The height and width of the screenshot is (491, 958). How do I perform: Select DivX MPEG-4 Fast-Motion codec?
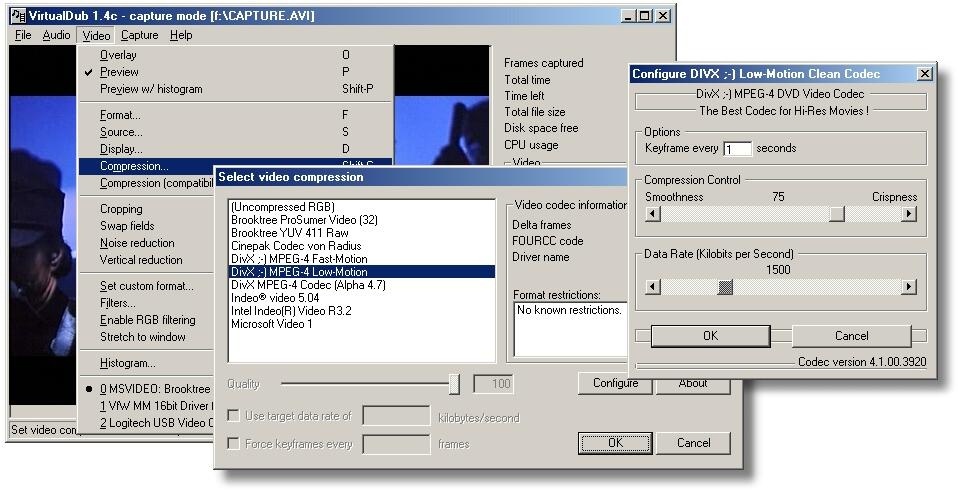(x=299, y=259)
